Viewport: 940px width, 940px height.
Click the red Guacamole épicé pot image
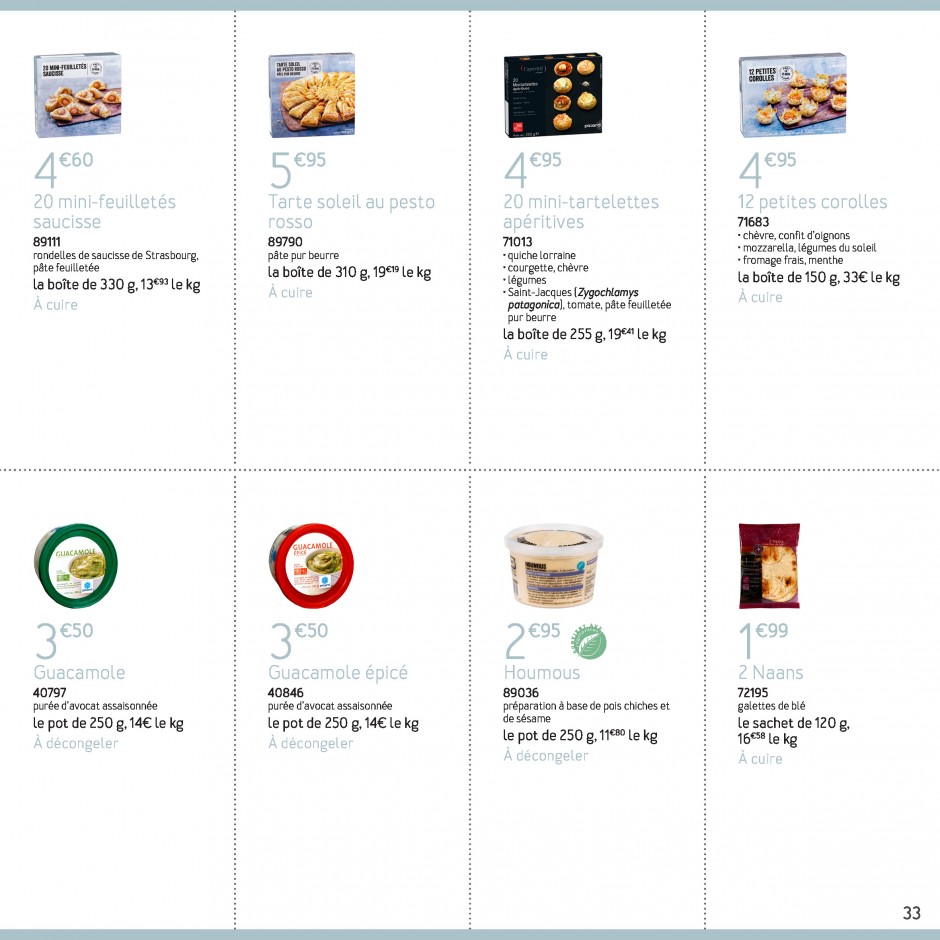point(311,566)
